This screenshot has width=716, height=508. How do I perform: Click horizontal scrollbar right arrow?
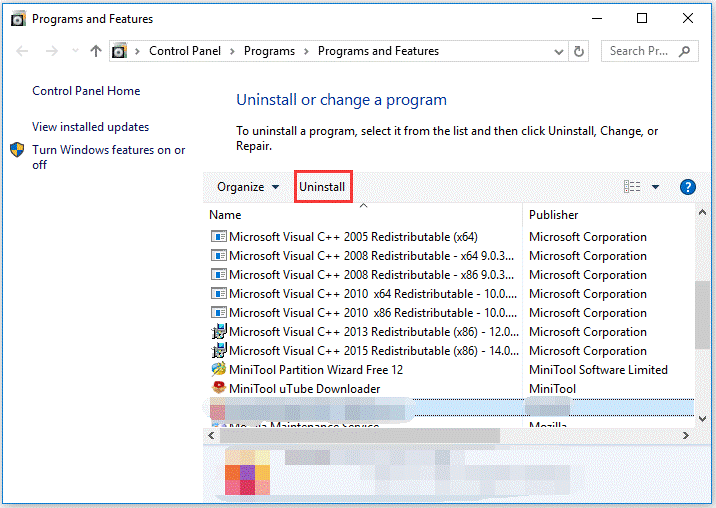(x=686, y=435)
